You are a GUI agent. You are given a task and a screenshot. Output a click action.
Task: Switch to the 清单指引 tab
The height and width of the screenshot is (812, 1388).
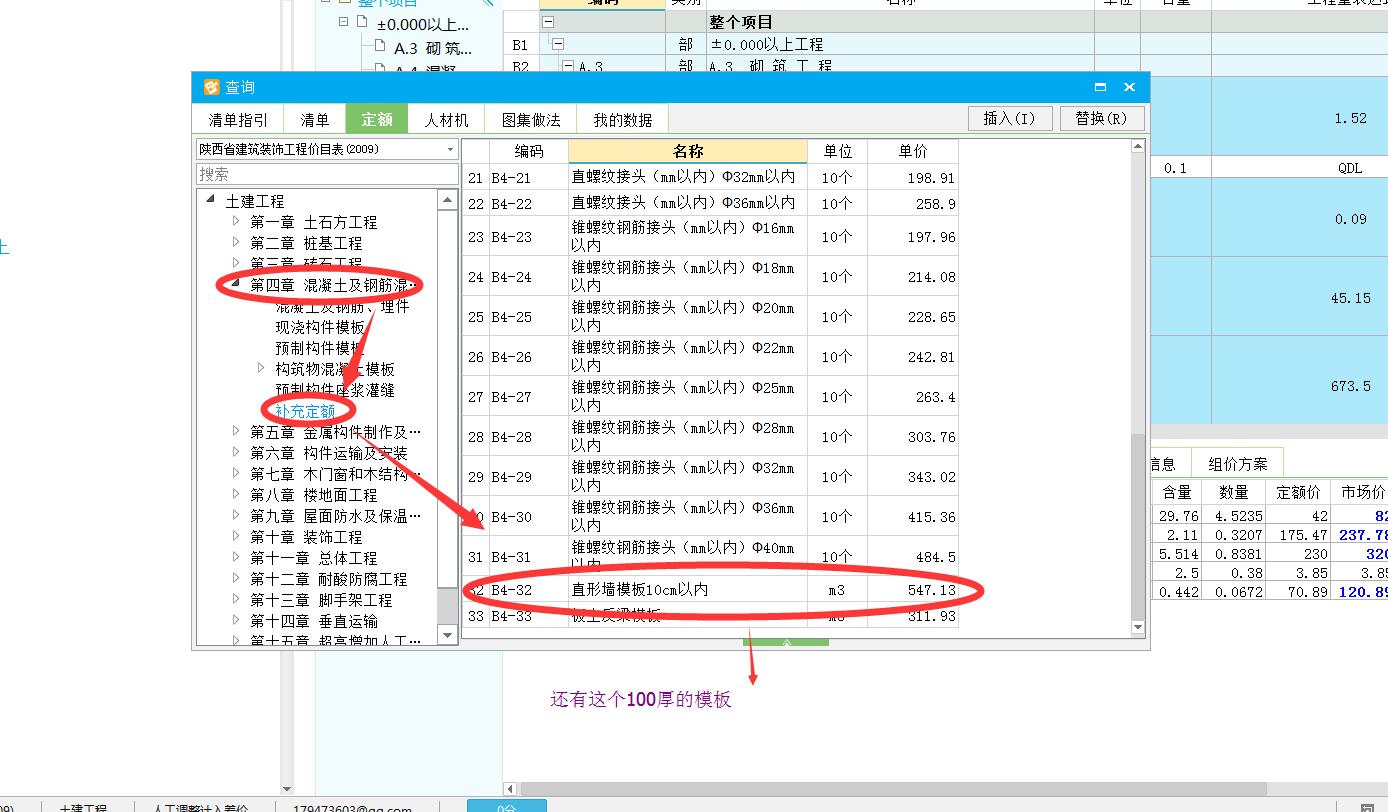[x=238, y=119]
